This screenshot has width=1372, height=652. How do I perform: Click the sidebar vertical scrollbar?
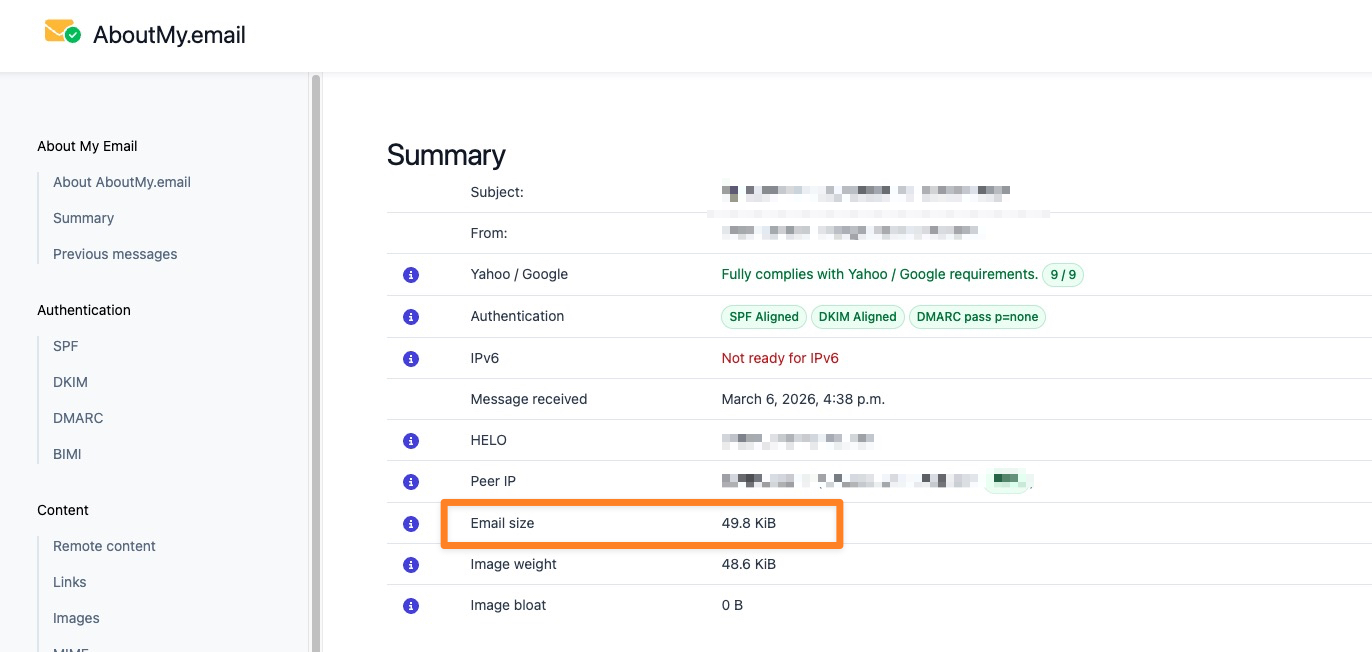point(316,360)
